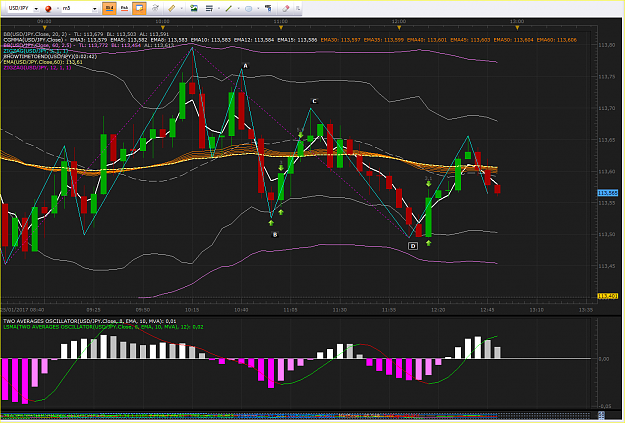Click the green LSMA oscillator indicator label
Viewport: 625px width, 423px height.
tap(103, 327)
